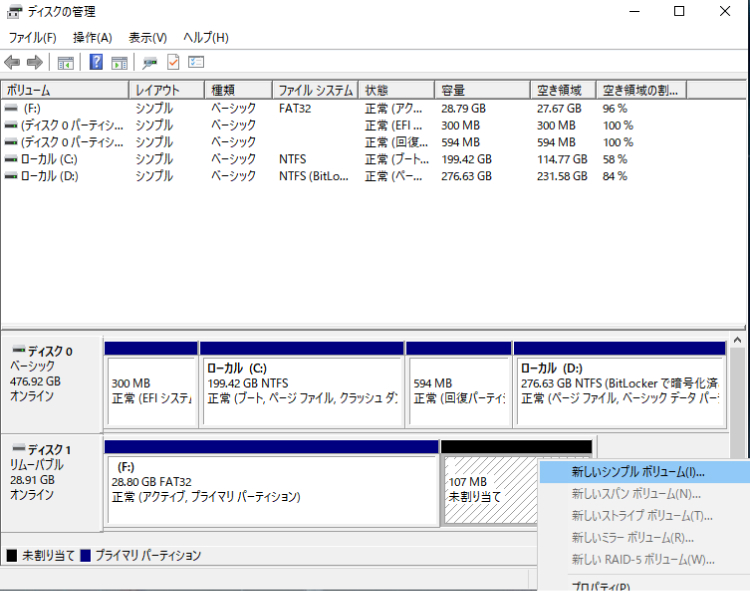Click the Back arrow toolbar icon
Screen dimensions: 750x591
pos(12,63)
